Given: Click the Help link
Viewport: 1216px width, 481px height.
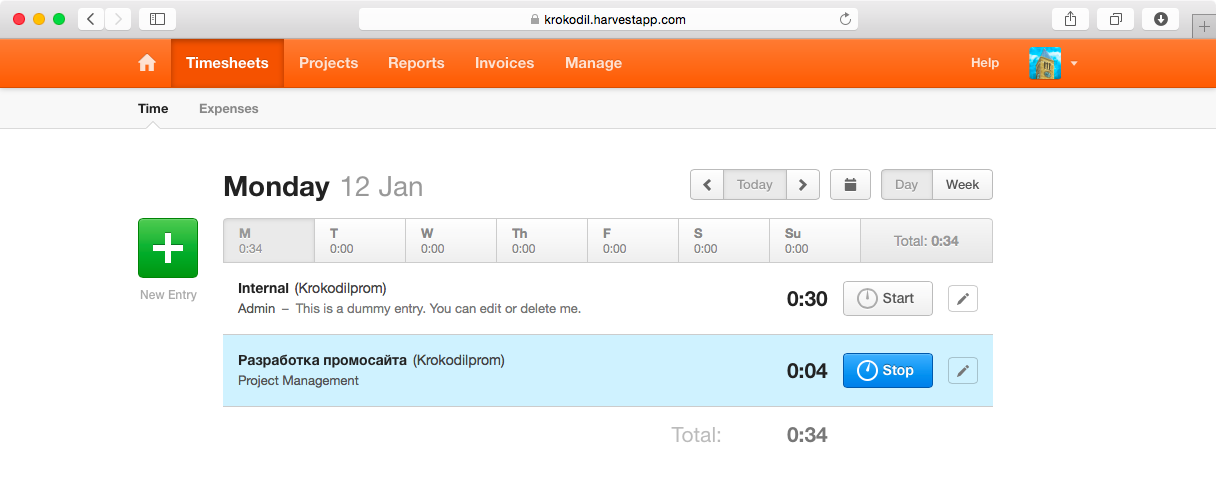Looking at the screenshot, I should tap(984, 63).
